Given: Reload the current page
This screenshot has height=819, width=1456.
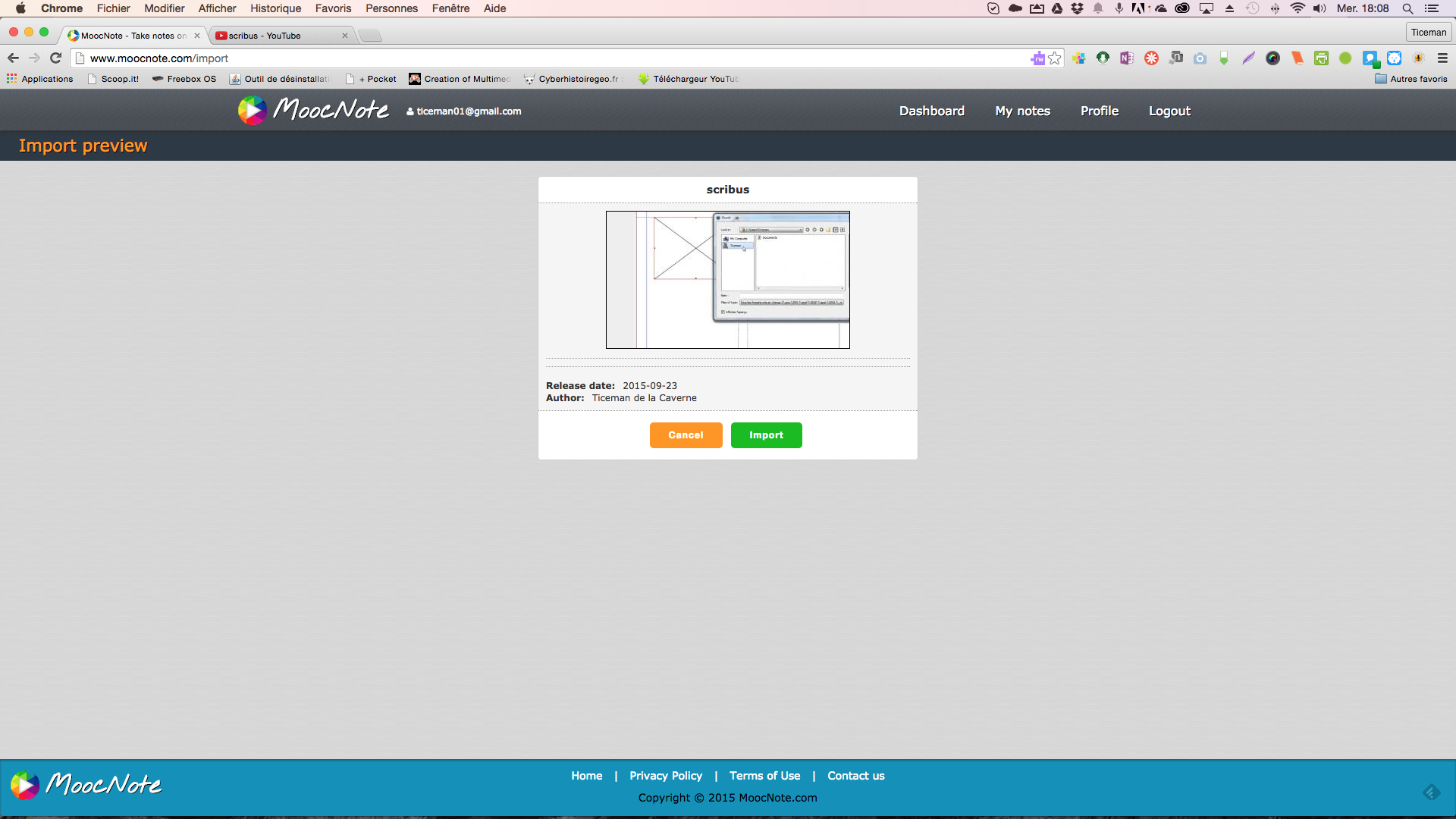Looking at the screenshot, I should pos(55,58).
